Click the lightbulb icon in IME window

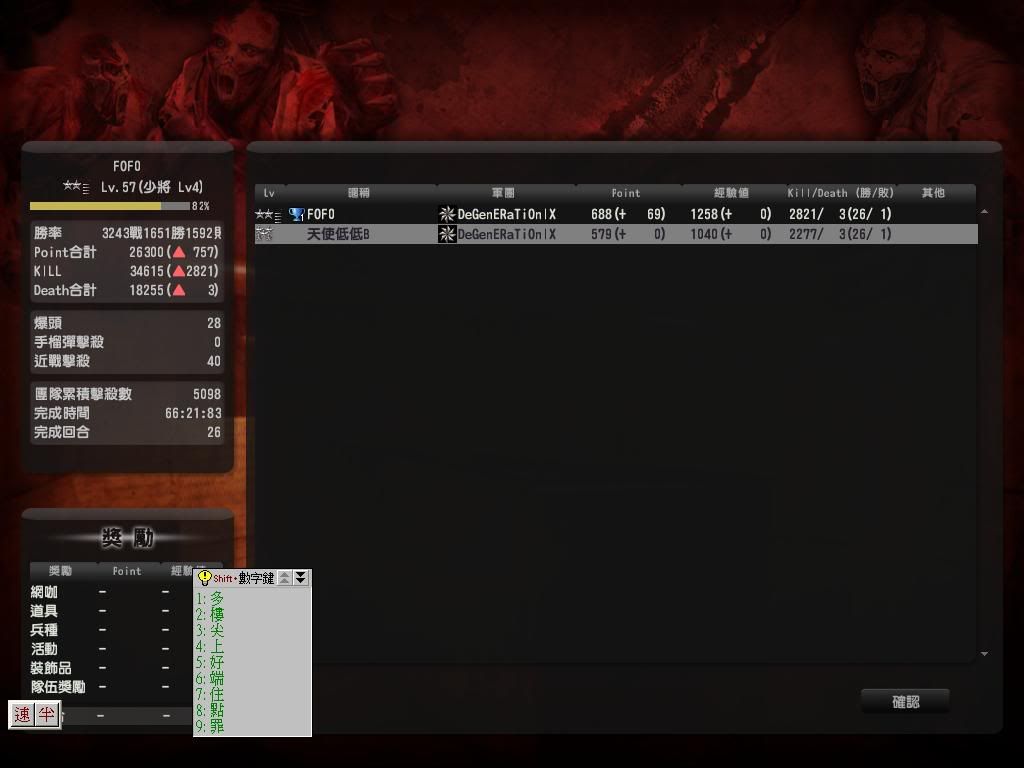coord(205,578)
